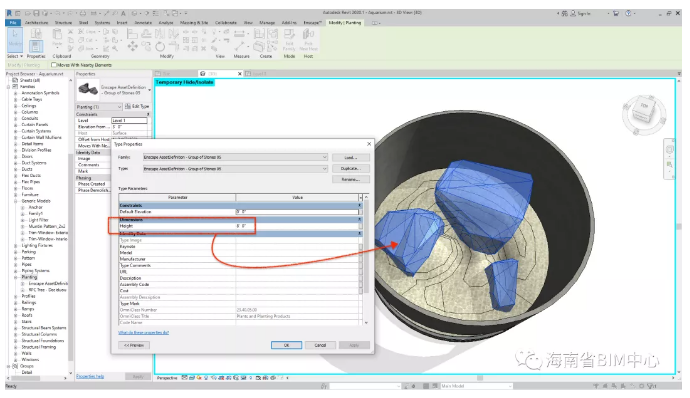
Task: Open the Properties palette ribbon icon
Action: 36,46
